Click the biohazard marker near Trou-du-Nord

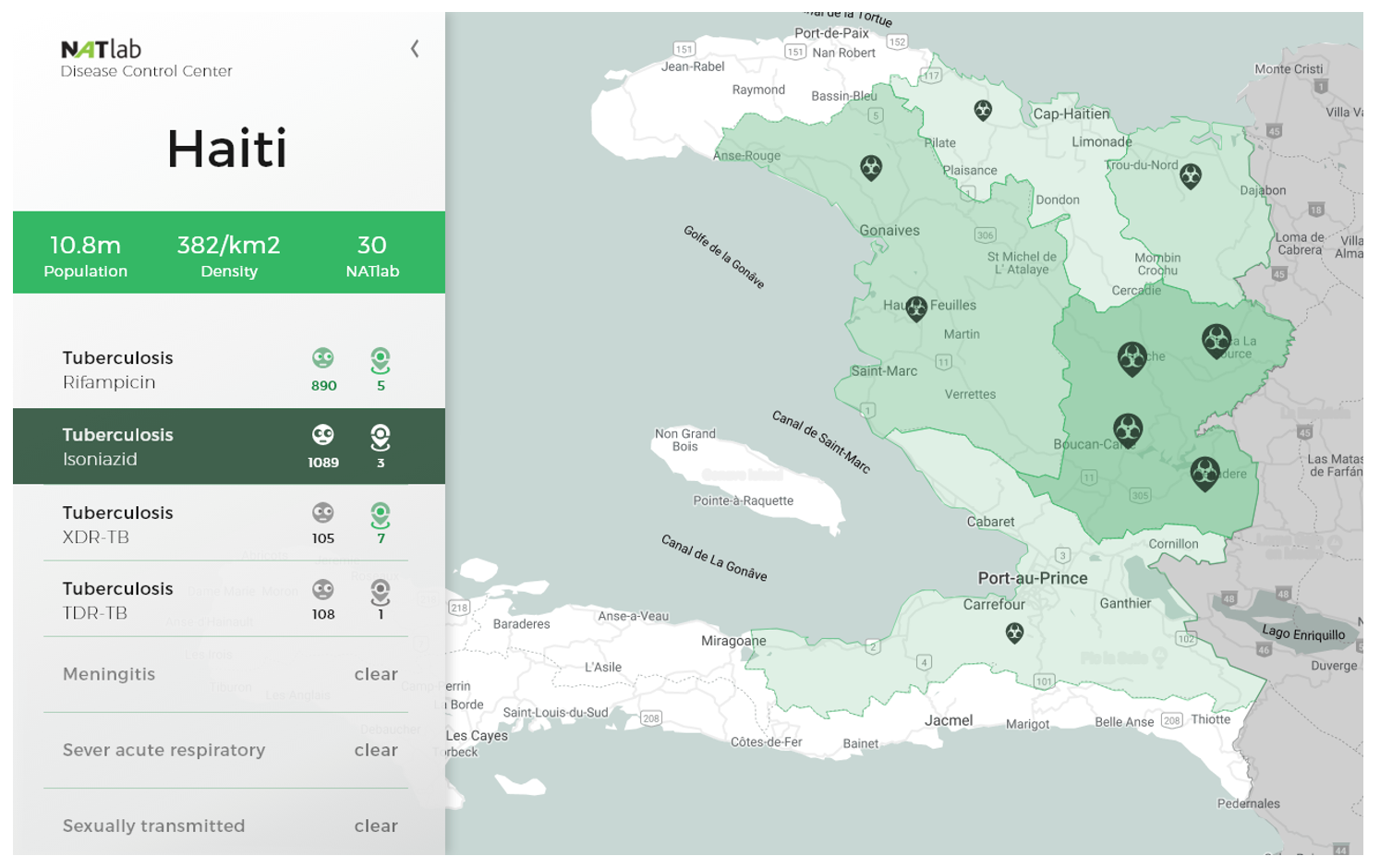tap(1190, 175)
